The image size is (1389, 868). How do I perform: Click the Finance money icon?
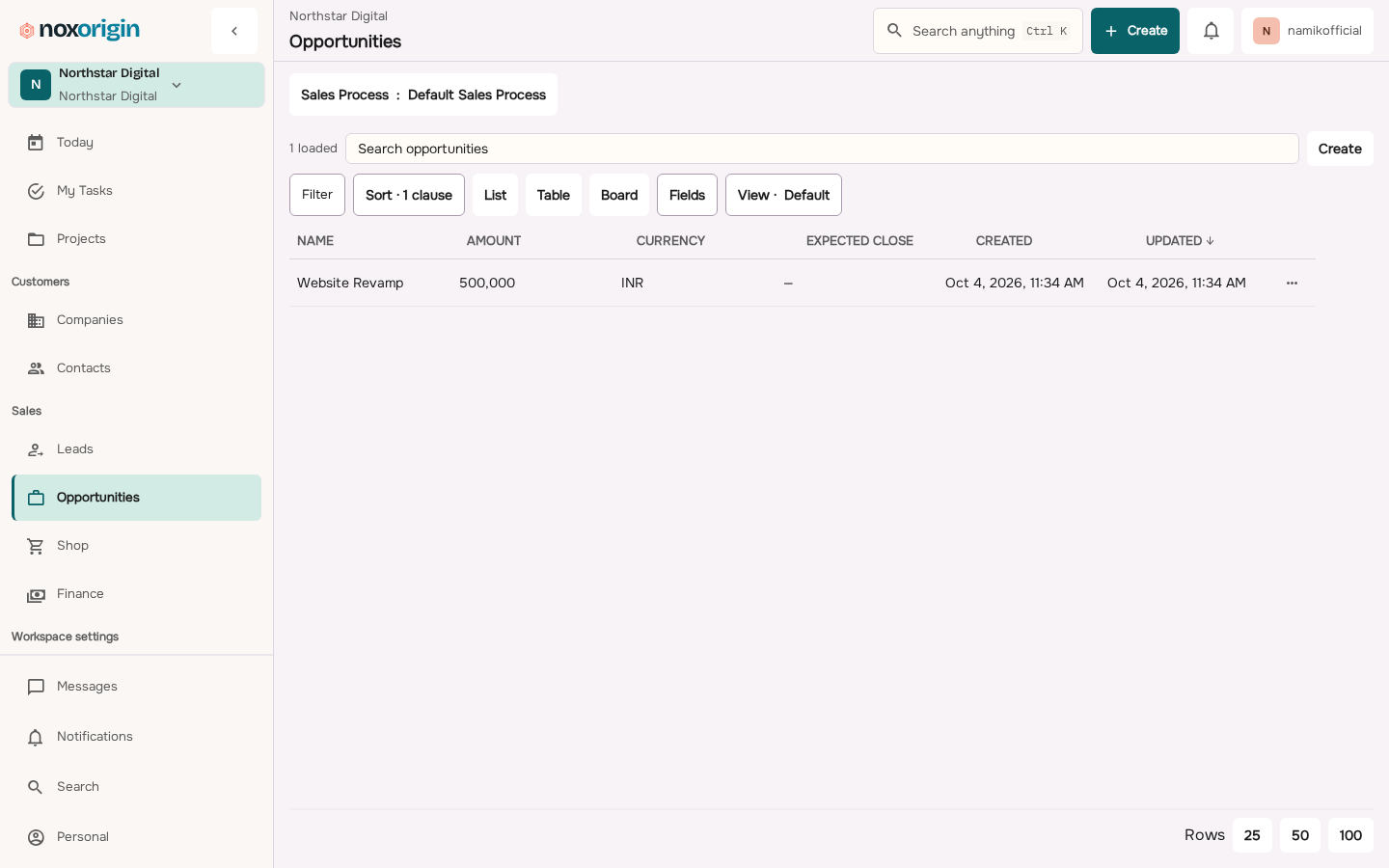click(36, 594)
